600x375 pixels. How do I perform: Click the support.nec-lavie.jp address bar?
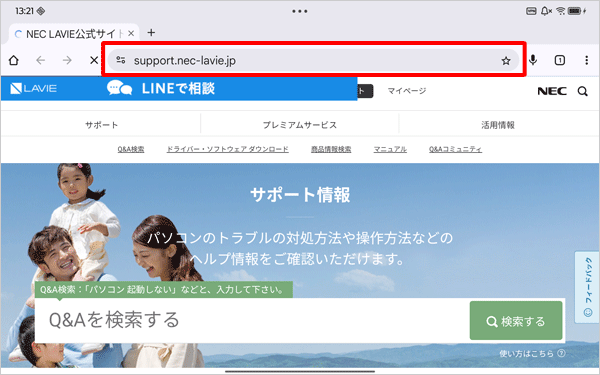click(x=313, y=60)
